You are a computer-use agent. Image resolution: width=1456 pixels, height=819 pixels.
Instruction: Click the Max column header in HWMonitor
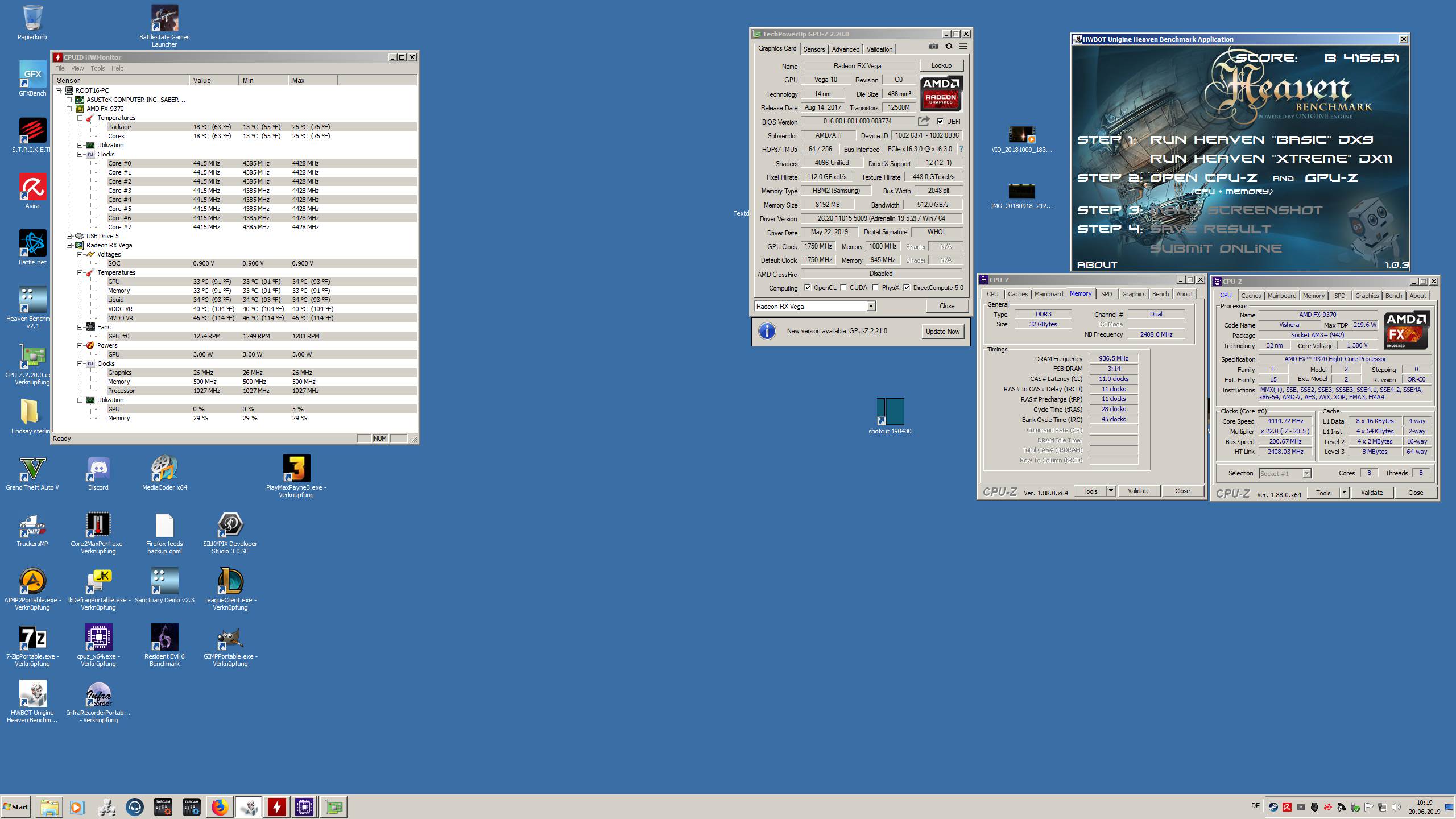pyautogui.click(x=312, y=80)
